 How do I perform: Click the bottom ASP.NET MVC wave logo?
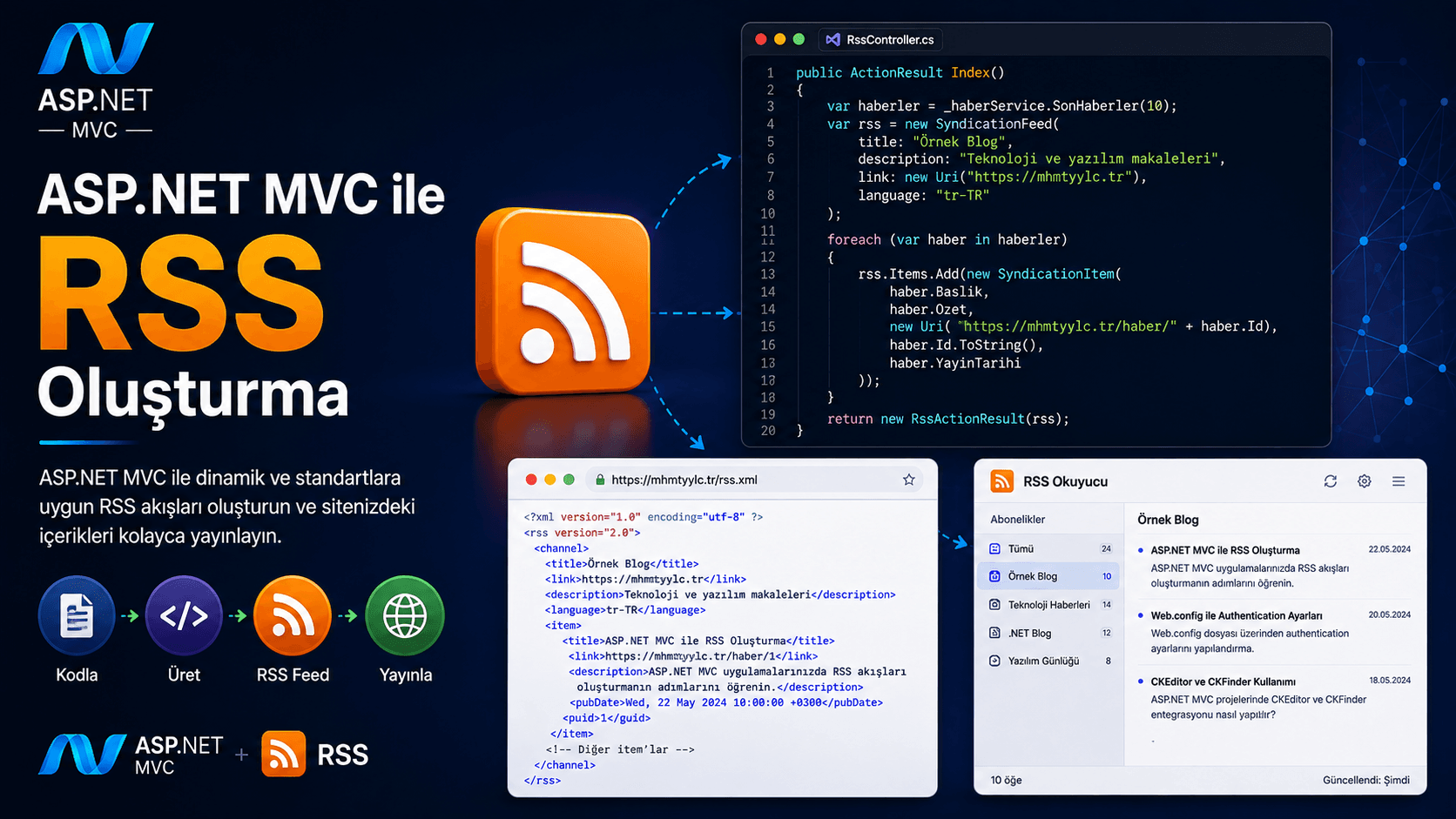pyautogui.click(x=83, y=754)
